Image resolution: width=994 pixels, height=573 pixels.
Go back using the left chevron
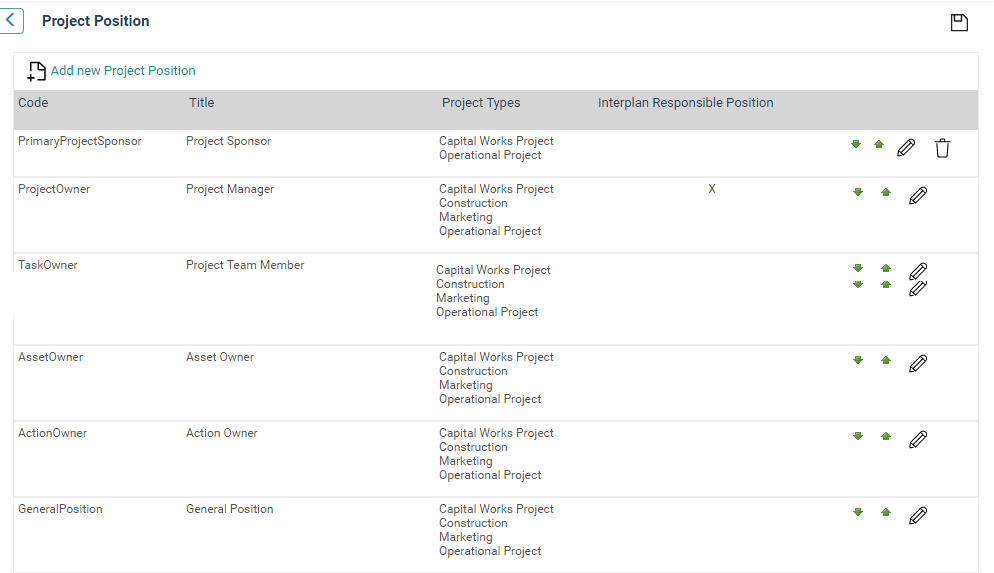coord(11,20)
